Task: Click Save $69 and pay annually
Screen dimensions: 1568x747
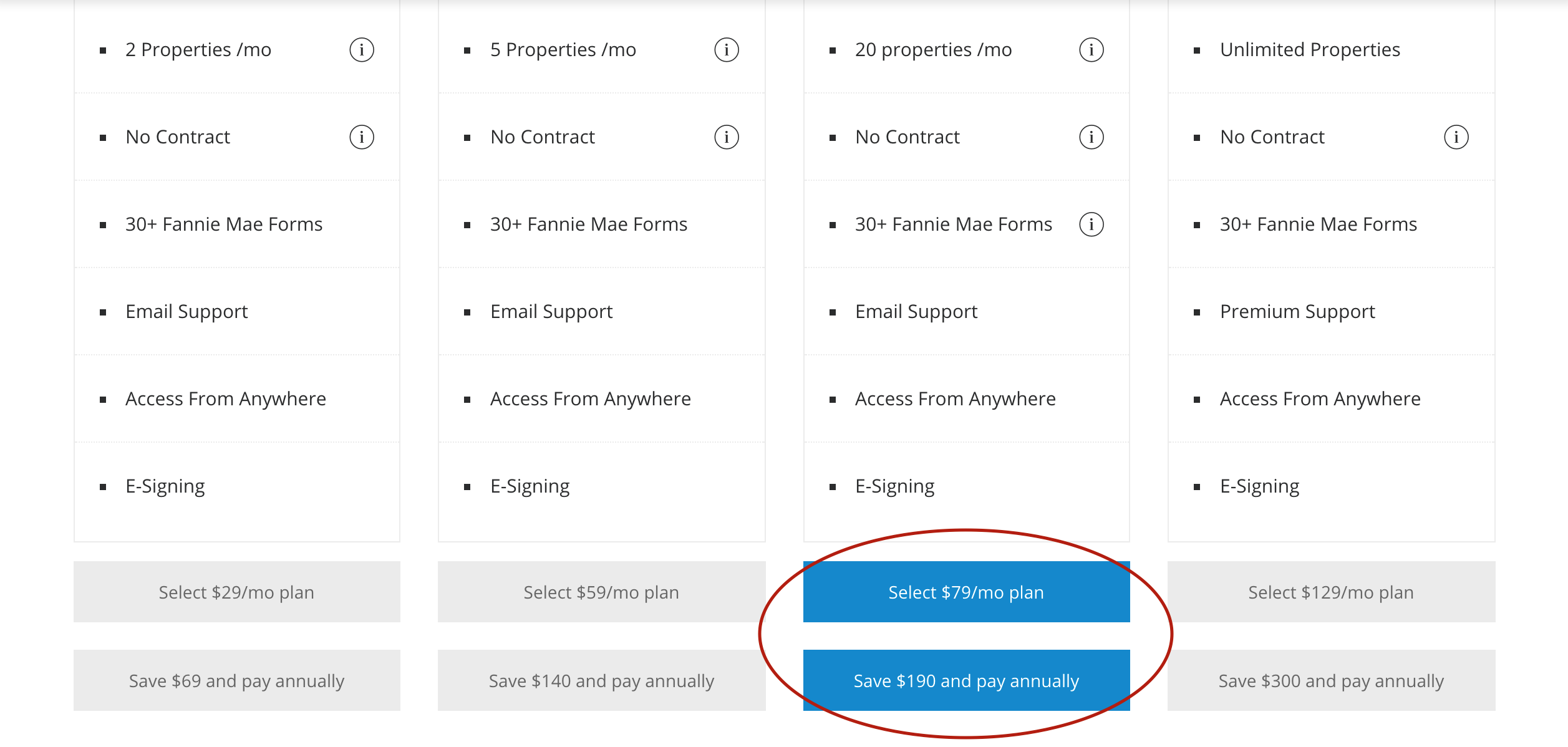Action: [237, 680]
